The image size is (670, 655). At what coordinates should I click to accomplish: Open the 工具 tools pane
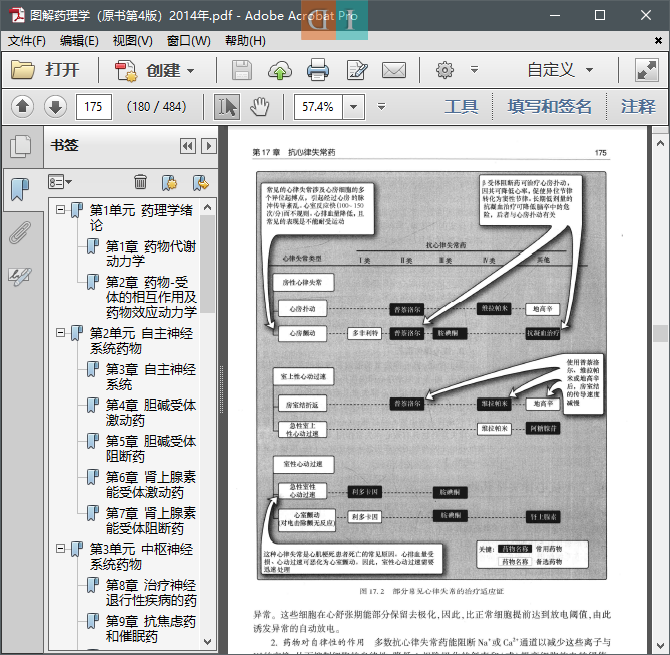pyautogui.click(x=461, y=106)
